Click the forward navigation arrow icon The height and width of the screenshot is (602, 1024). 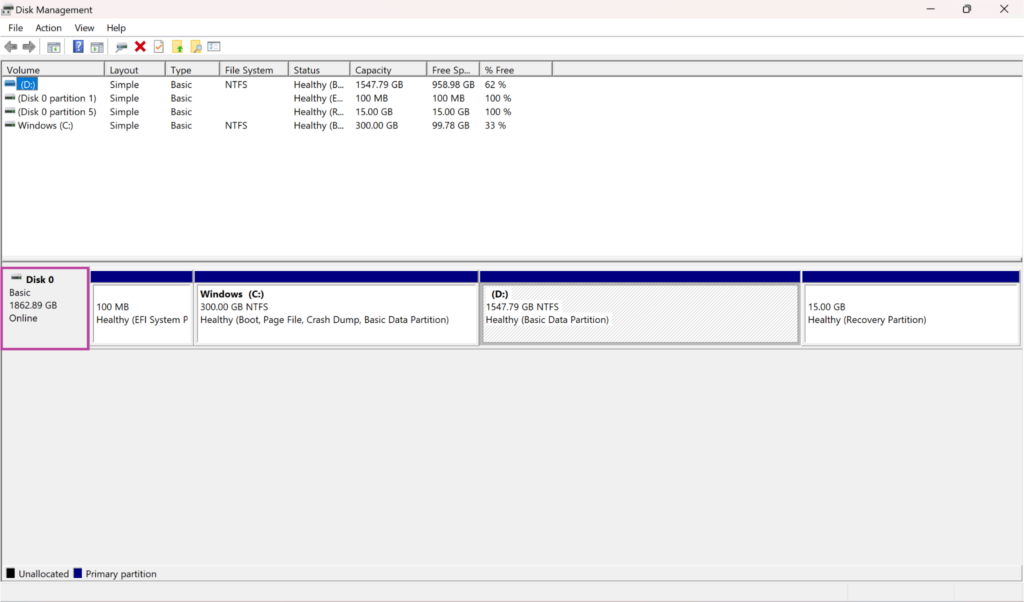tap(28, 46)
